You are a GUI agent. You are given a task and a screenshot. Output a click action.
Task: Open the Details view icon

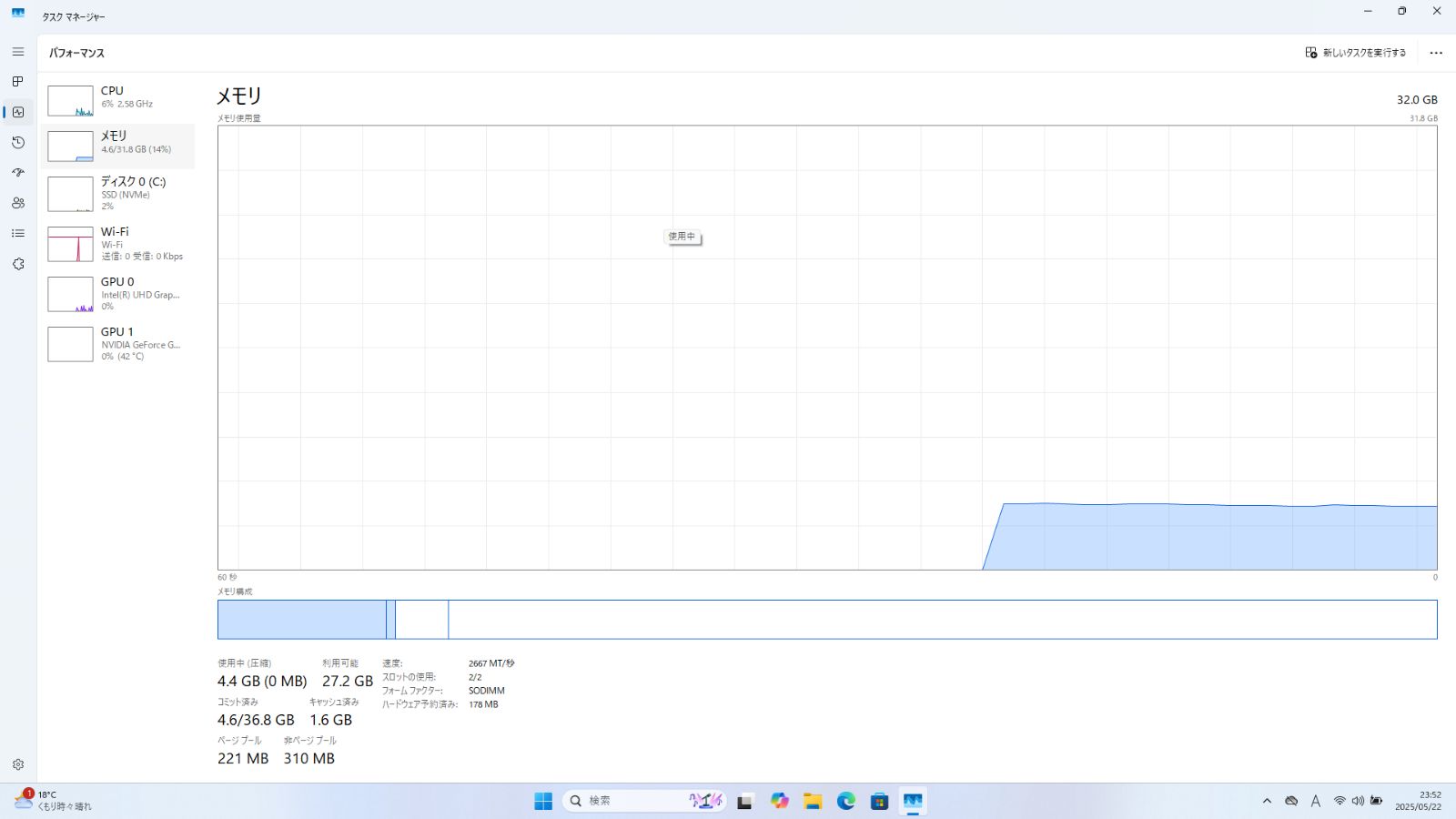point(17,233)
